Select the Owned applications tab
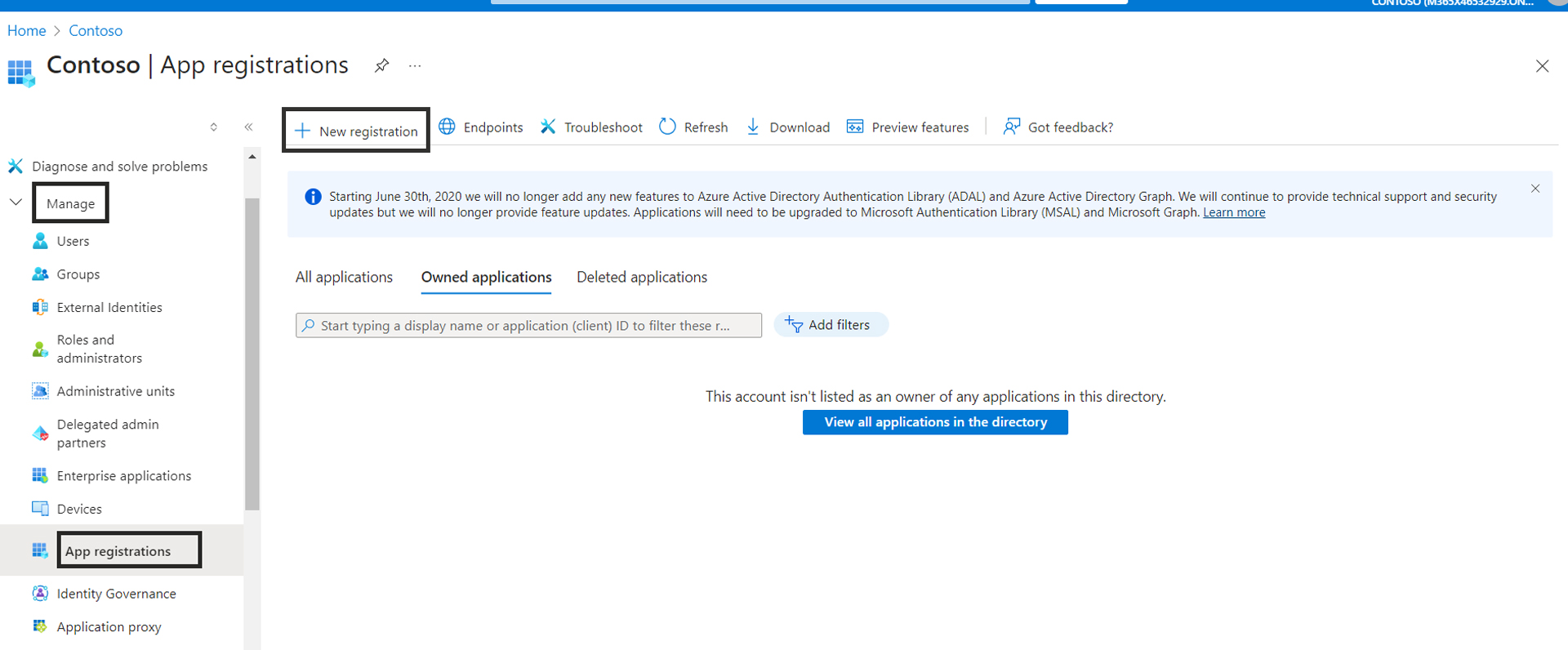Screen dimensions: 1568x650 [486, 277]
